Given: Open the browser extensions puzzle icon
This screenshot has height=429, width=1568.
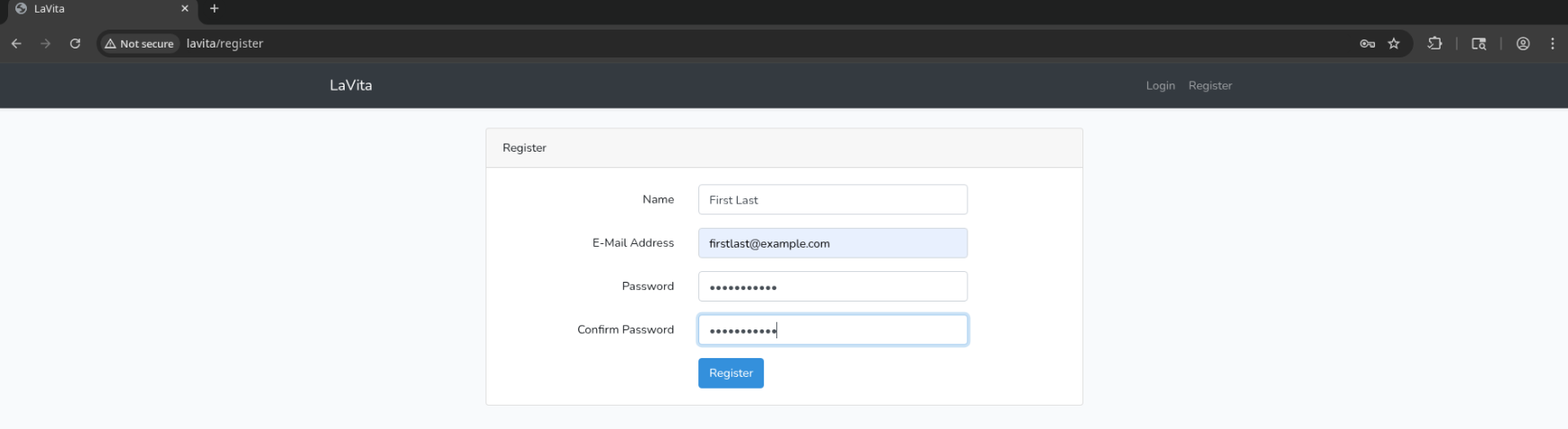Looking at the screenshot, I should (1435, 43).
